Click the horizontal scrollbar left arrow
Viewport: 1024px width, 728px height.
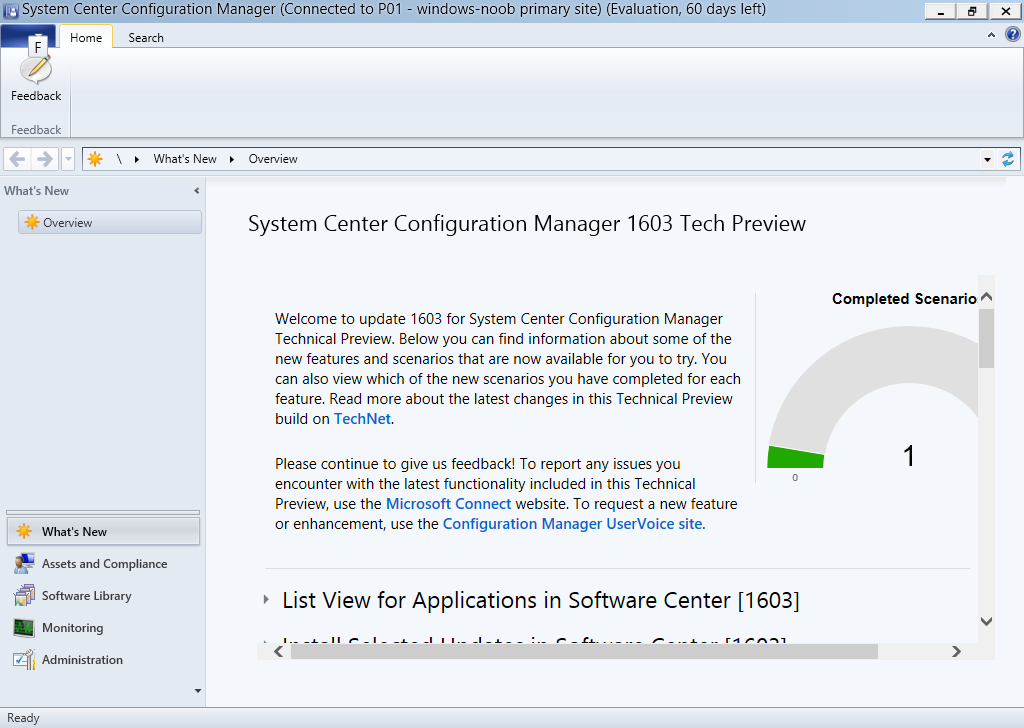[x=278, y=652]
